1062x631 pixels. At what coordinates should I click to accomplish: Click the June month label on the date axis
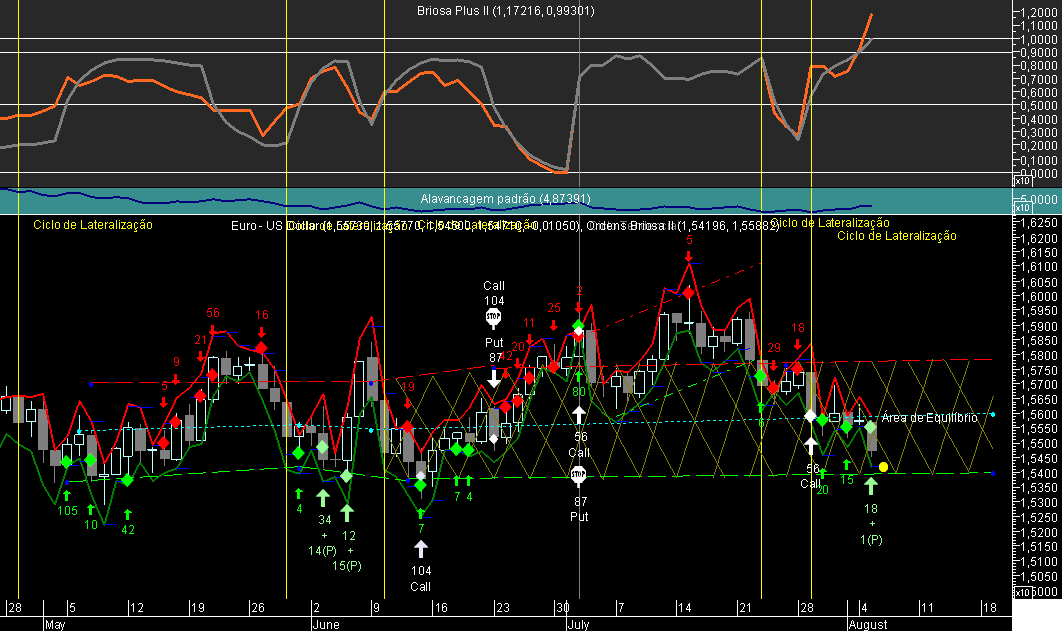(326, 624)
